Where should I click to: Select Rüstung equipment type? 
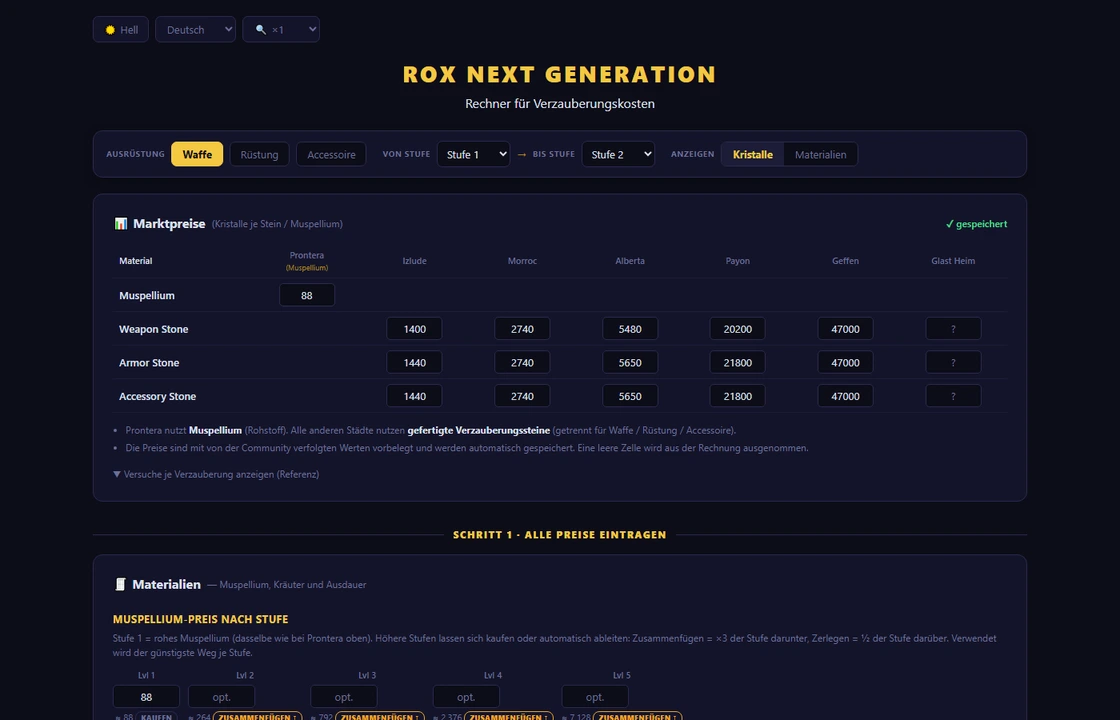coord(259,154)
